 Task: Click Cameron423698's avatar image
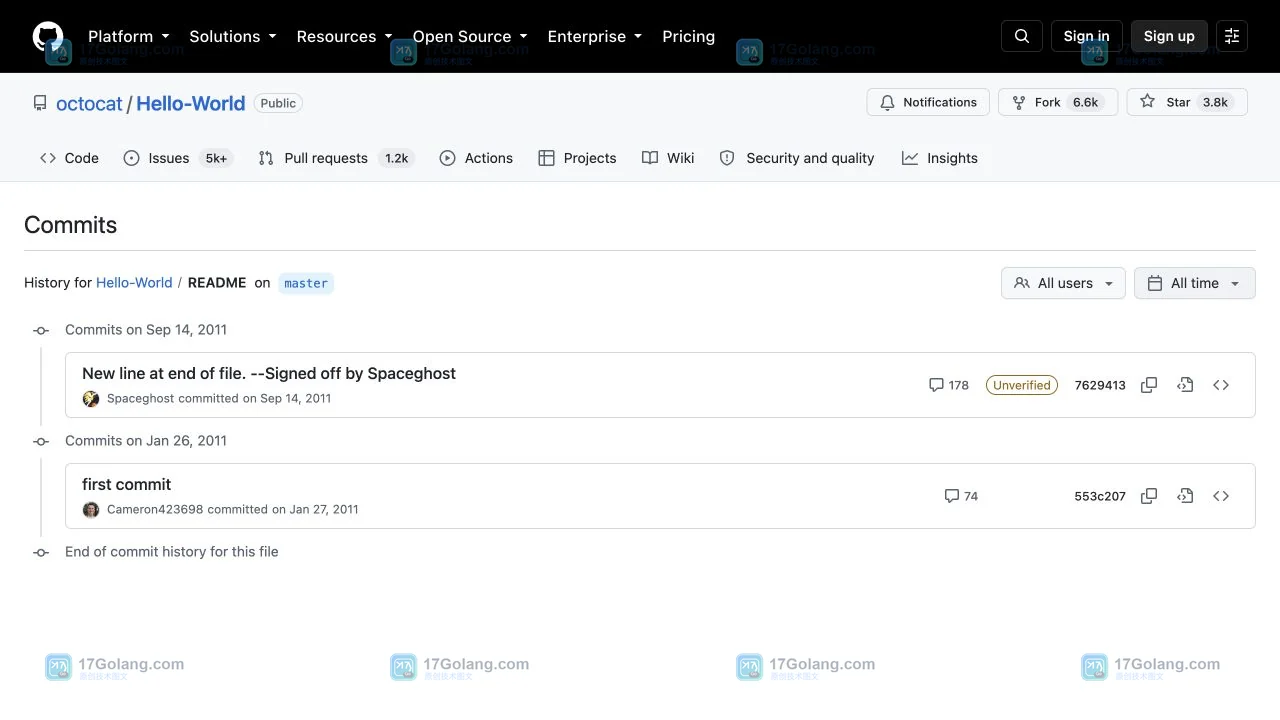(91, 509)
